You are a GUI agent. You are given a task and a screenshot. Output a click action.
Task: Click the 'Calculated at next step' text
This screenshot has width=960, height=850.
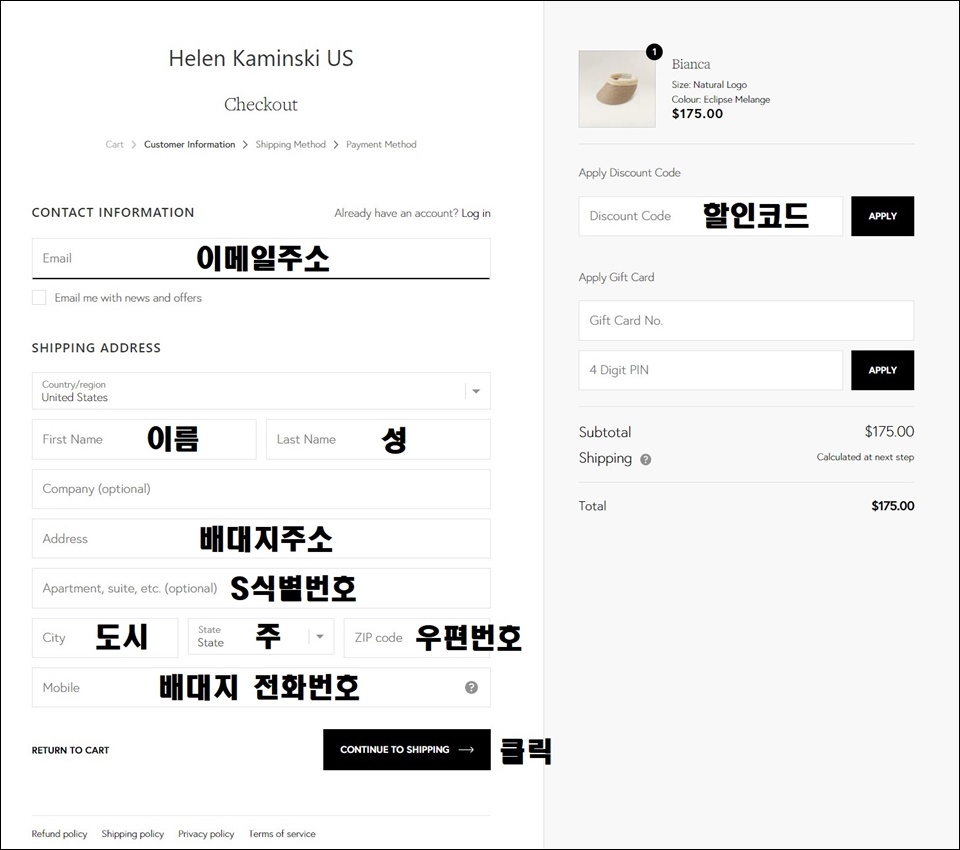865,457
